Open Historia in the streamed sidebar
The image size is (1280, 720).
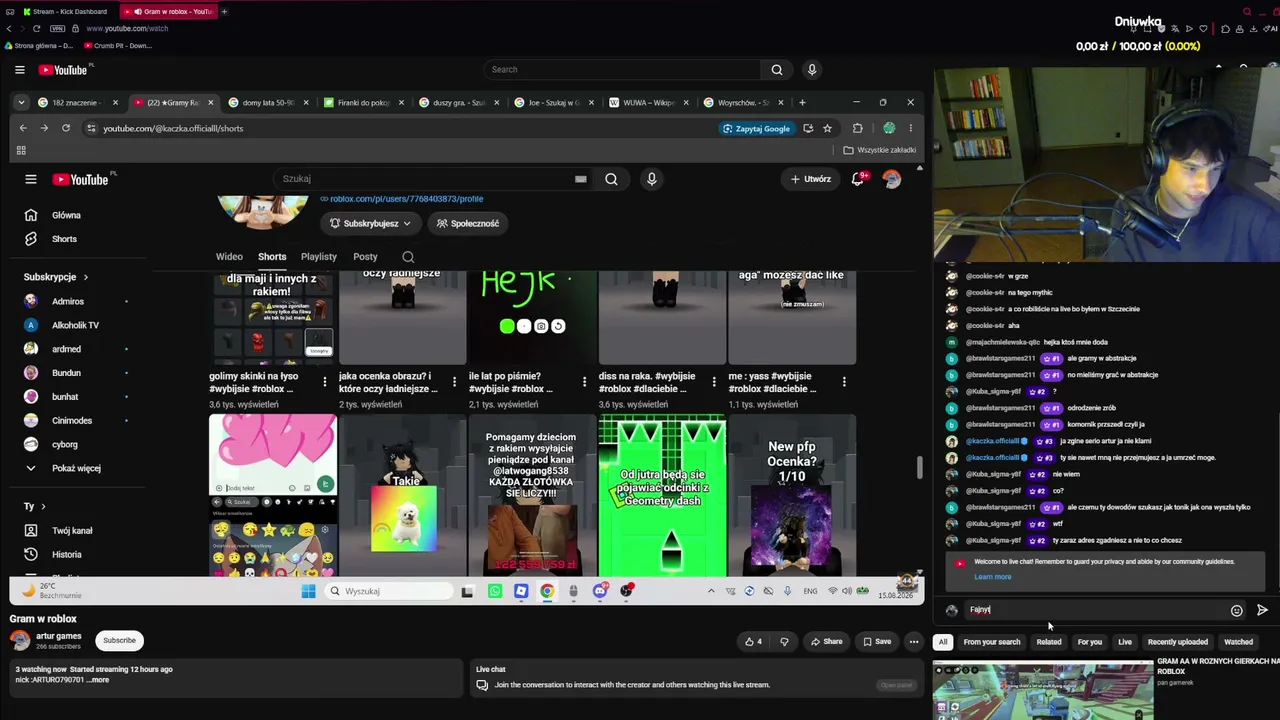coord(67,555)
